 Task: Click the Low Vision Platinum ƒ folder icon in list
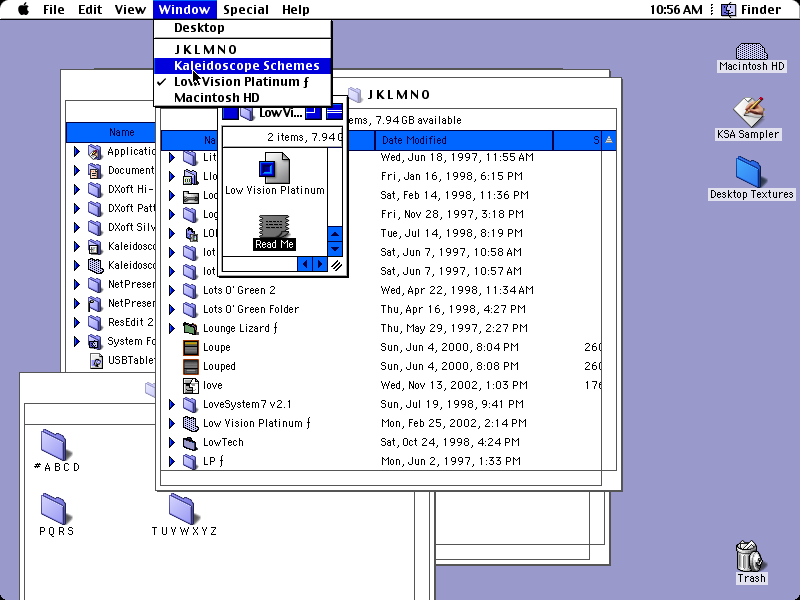tap(190, 423)
